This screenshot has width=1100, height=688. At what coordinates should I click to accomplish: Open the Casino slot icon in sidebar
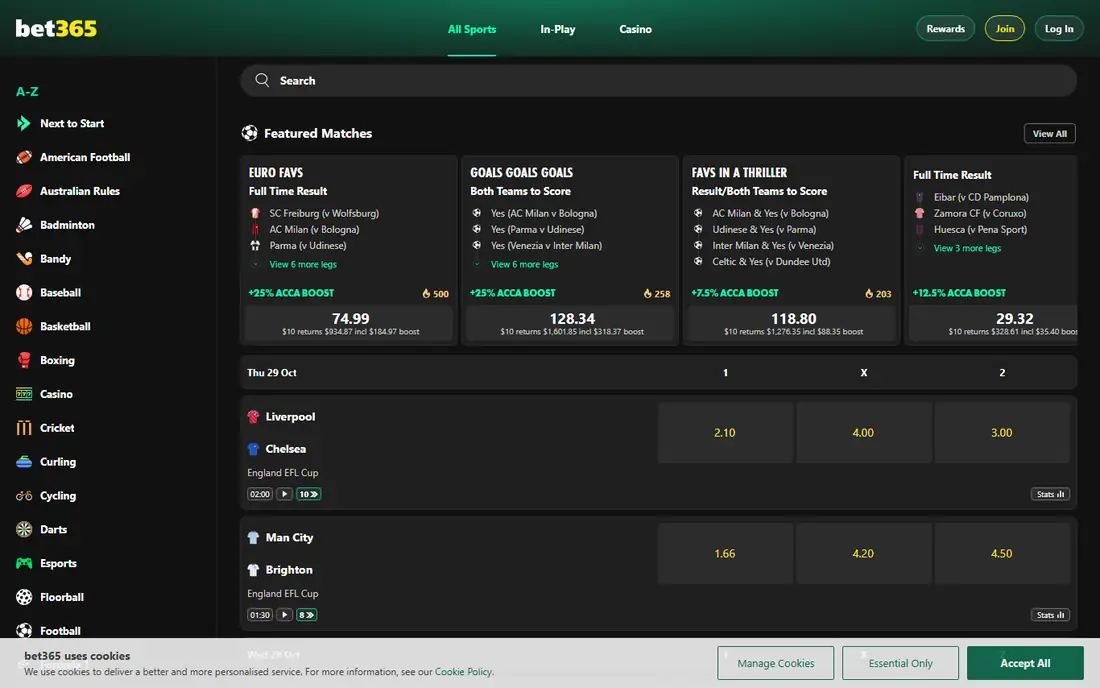click(x=24, y=393)
